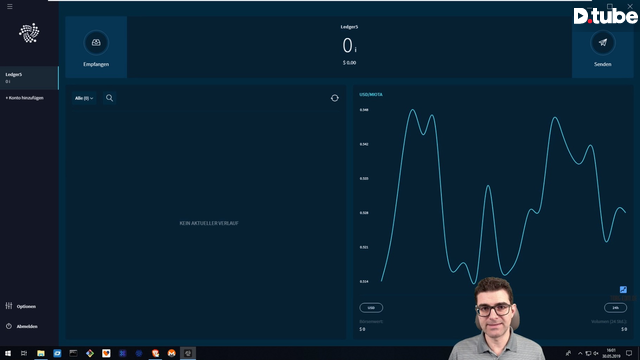This screenshot has height=360, width=640.
Task: Click Abmelden to log out
Action: point(22,326)
